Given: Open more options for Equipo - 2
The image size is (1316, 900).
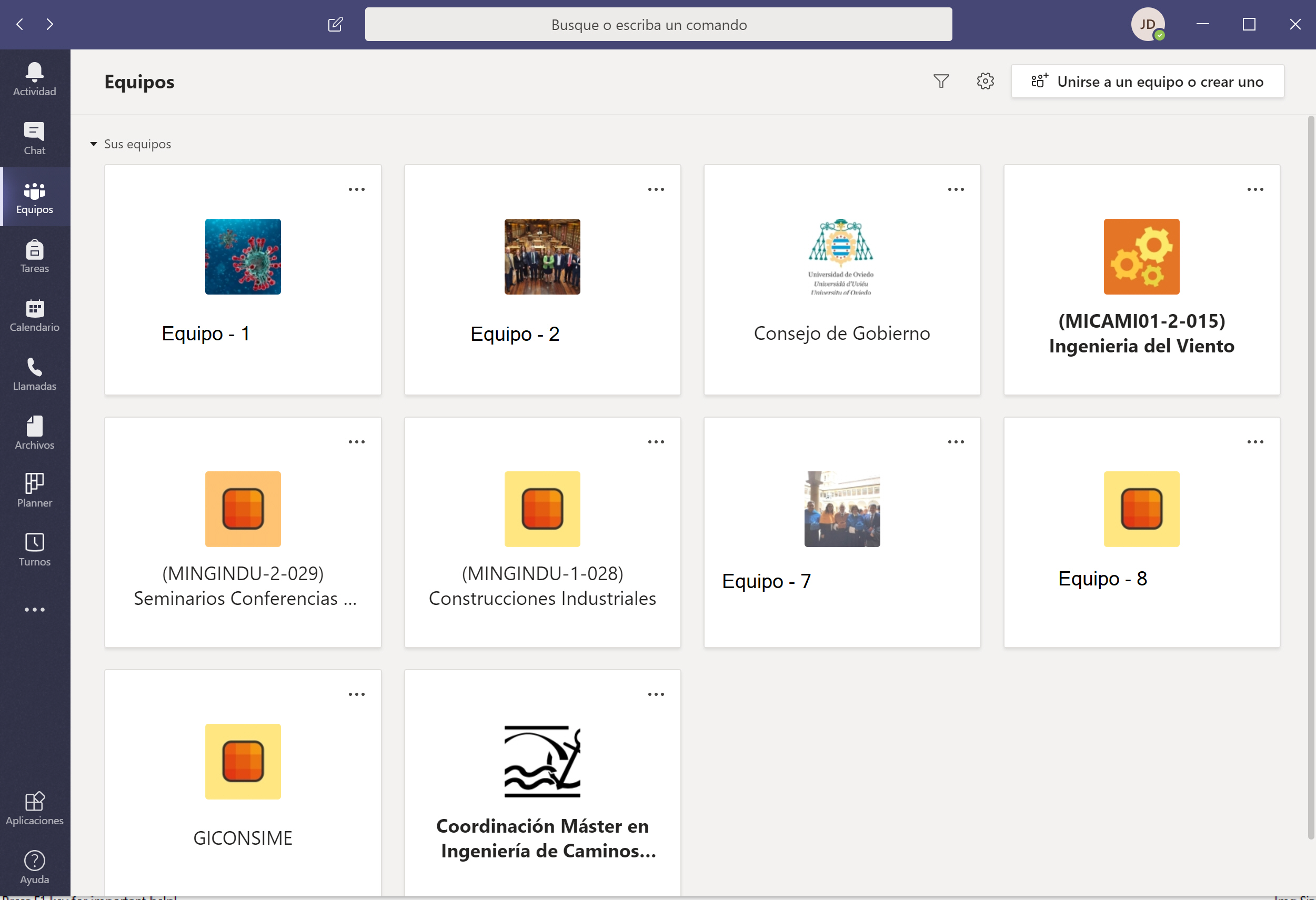Looking at the screenshot, I should [x=656, y=189].
